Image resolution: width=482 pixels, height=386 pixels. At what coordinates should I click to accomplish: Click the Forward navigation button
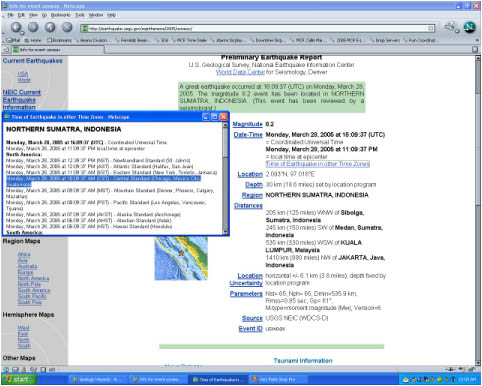[33, 27]
